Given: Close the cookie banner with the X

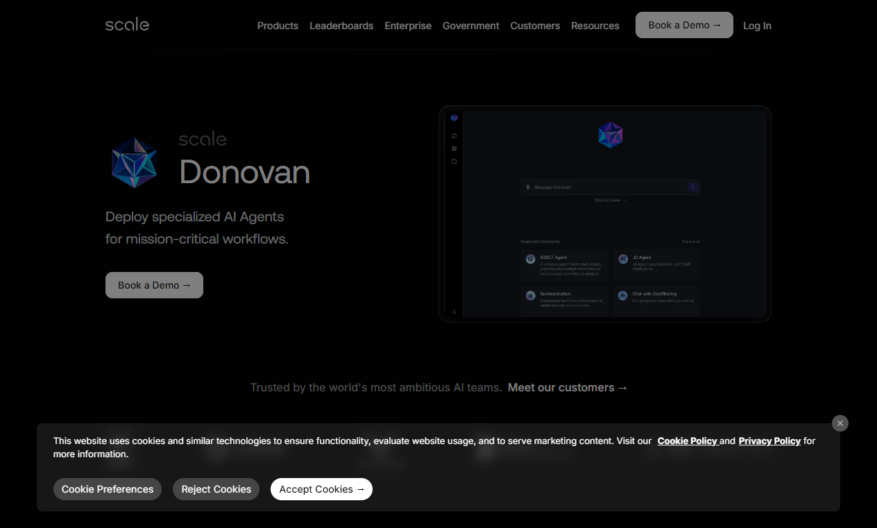Looking at the screenshot, I should [x=840, y=423].
